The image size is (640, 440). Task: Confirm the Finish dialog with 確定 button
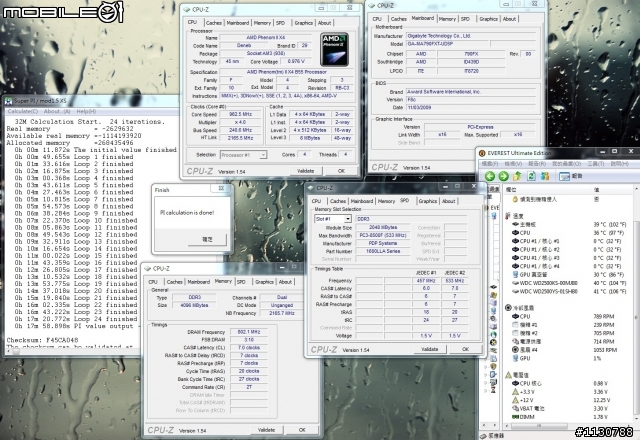(207, 239)
